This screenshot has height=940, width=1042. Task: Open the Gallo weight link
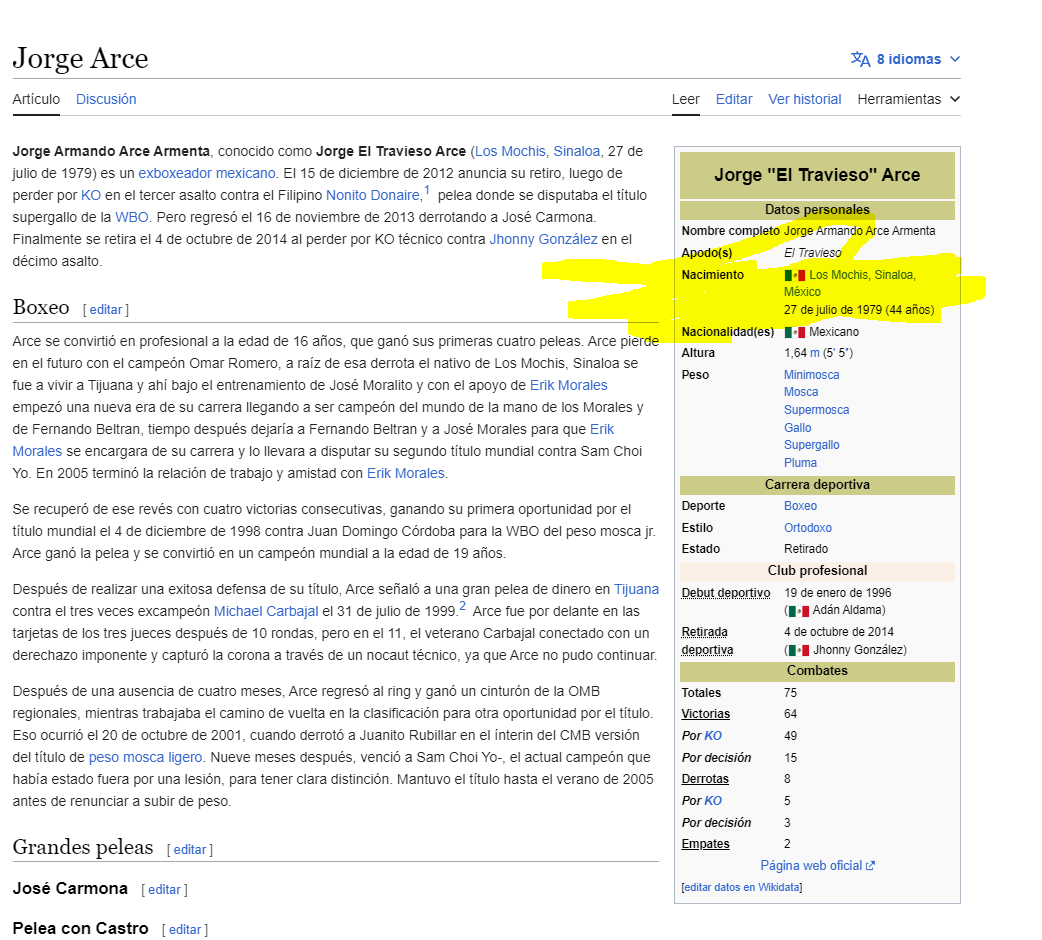click(797, 428)
